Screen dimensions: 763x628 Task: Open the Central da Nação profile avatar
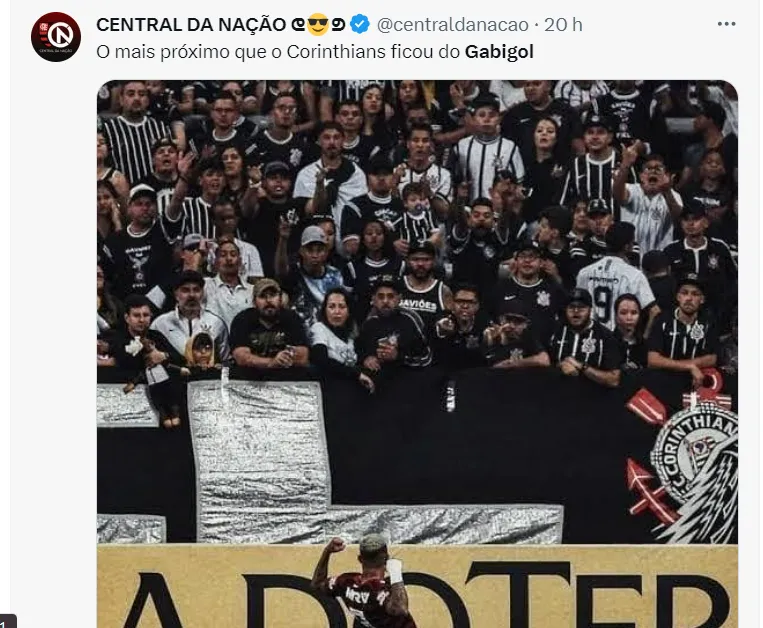[x=56, y=37]
